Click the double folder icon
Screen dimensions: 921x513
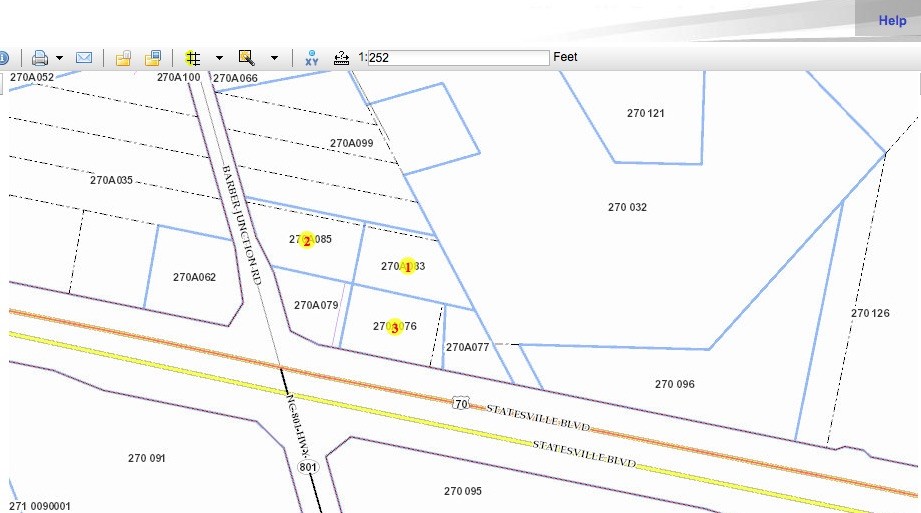pyautogui.click(x=153, y=58)
